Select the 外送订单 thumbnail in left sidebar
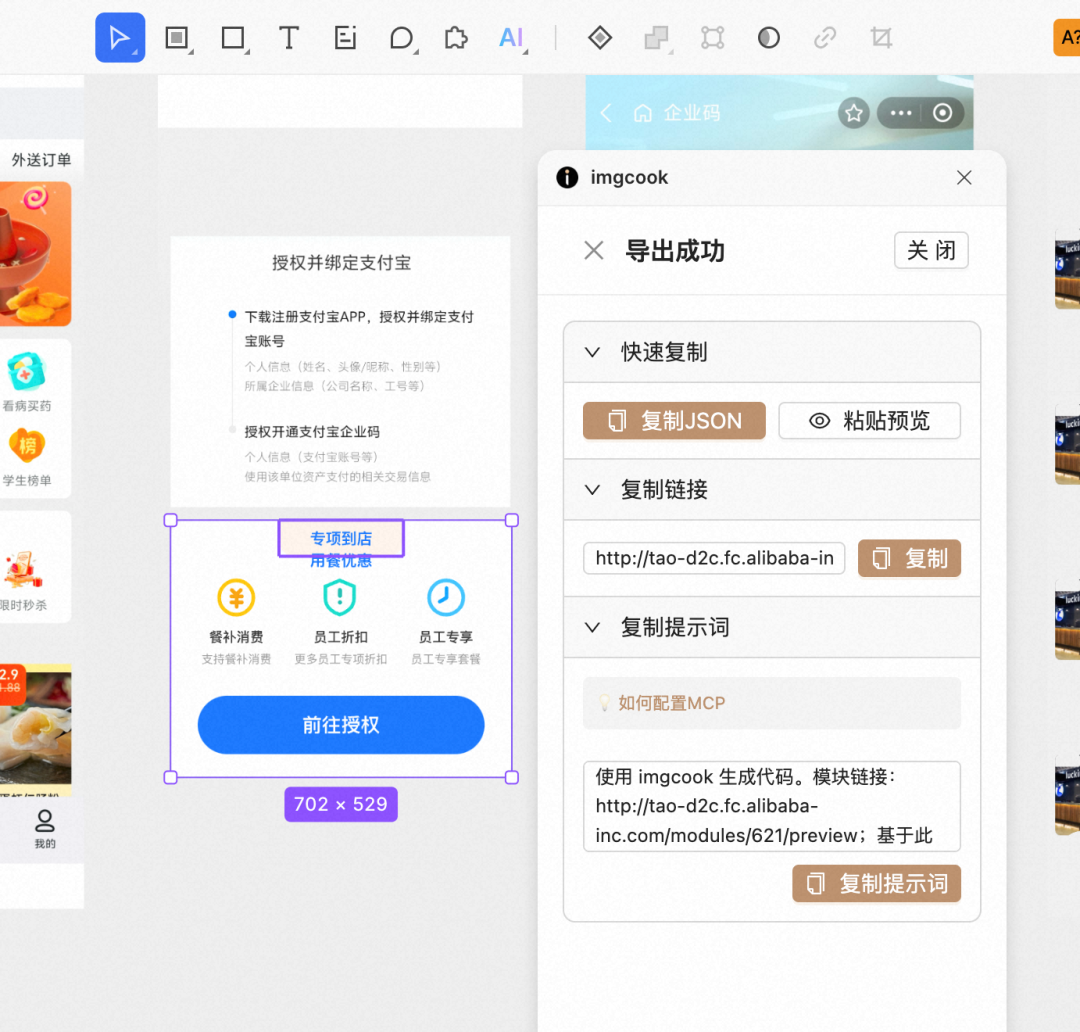 [40, 160]
